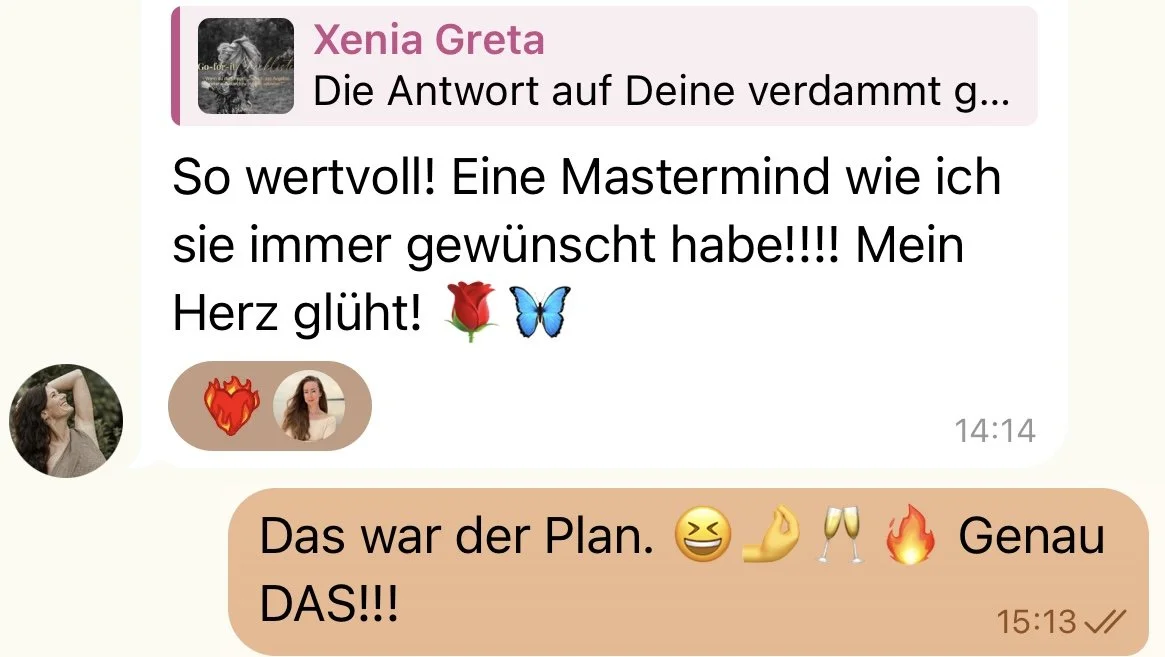Select the rose emoji in the message

471,311
